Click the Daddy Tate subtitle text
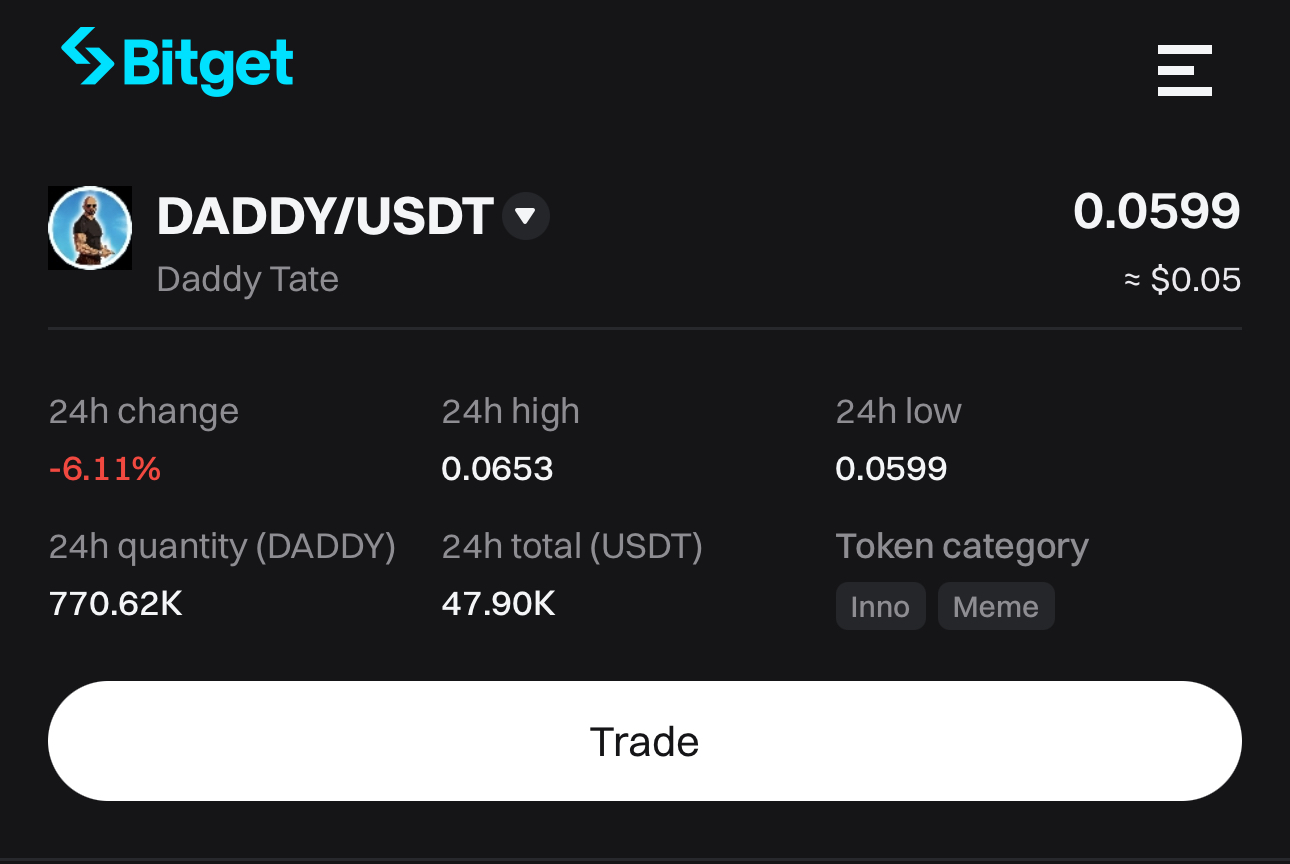The image size is (1290, 864). 248,279
